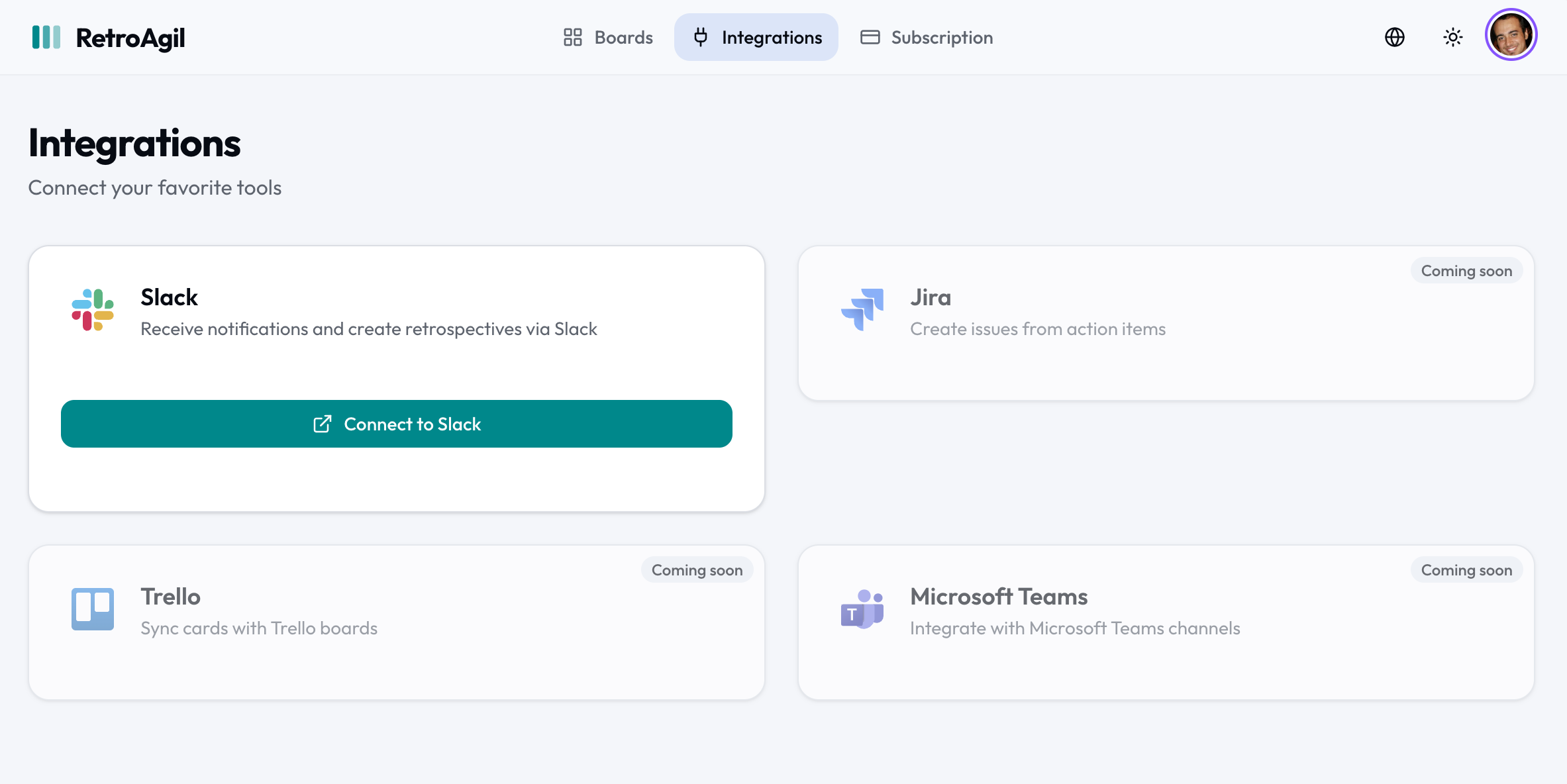
Task: Click the external link icon on Connect to Slack
Action: pos(323,424)
